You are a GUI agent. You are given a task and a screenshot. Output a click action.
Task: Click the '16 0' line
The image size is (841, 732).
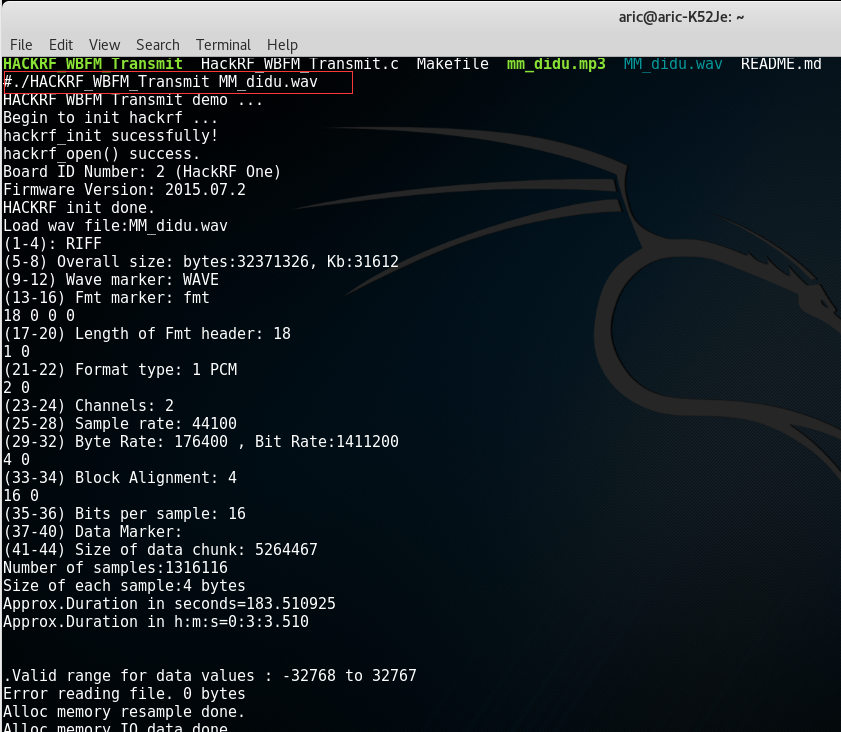point(21,496)
